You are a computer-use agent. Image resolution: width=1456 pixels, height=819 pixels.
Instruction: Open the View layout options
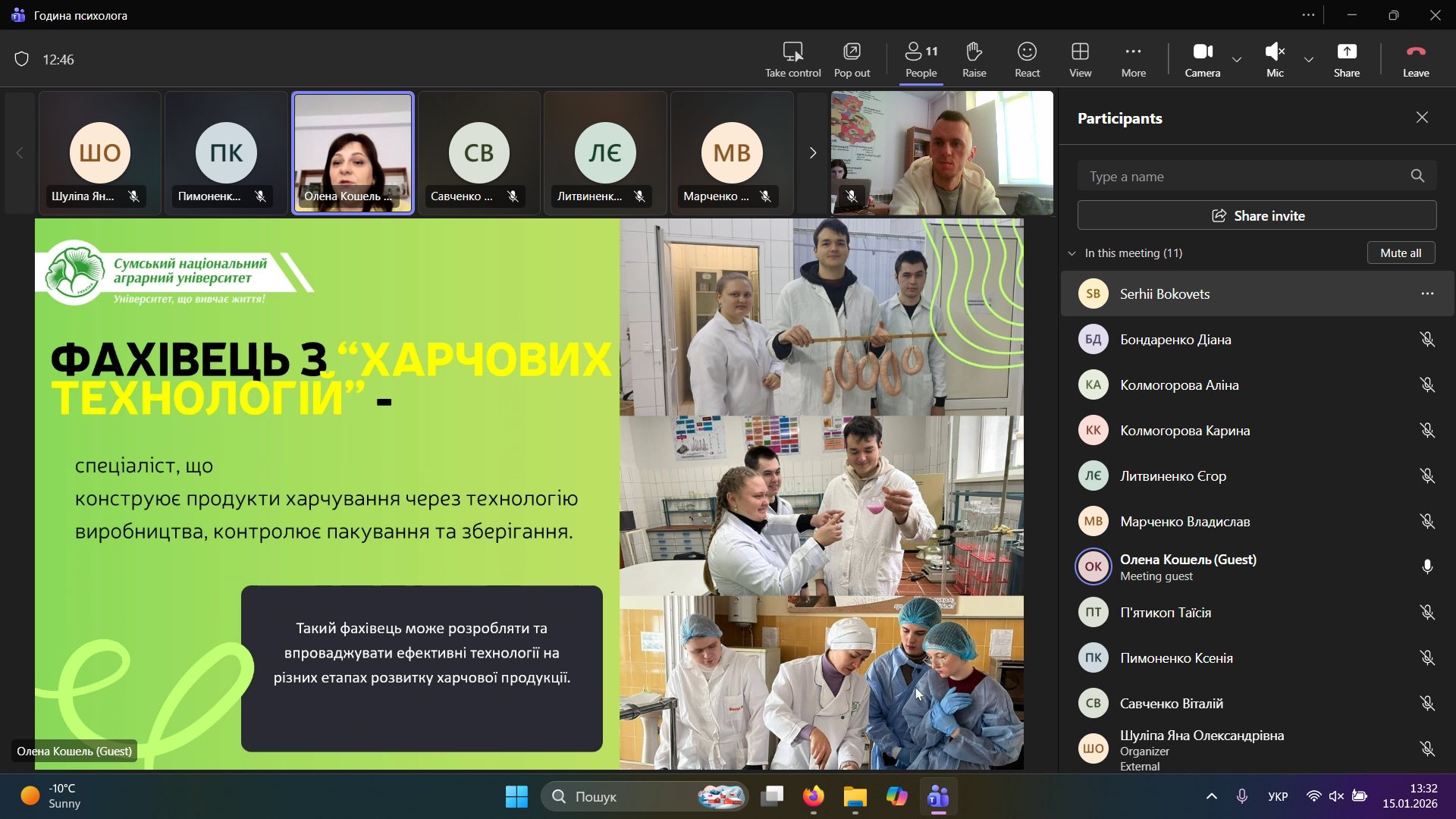[1080, 52]
